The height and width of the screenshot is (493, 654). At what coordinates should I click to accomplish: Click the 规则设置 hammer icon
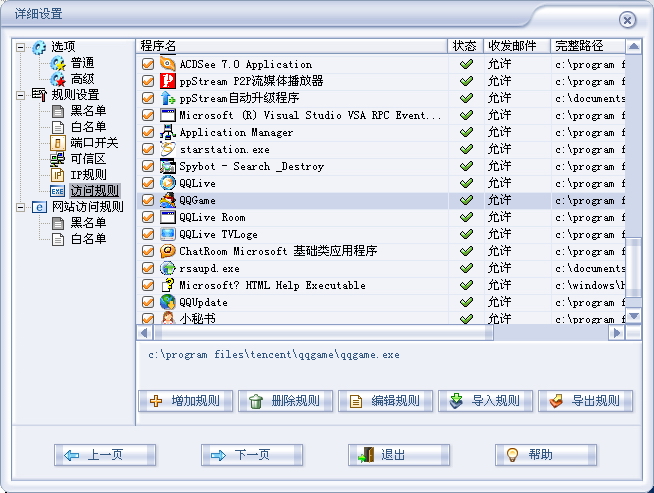tap(39, 95)
